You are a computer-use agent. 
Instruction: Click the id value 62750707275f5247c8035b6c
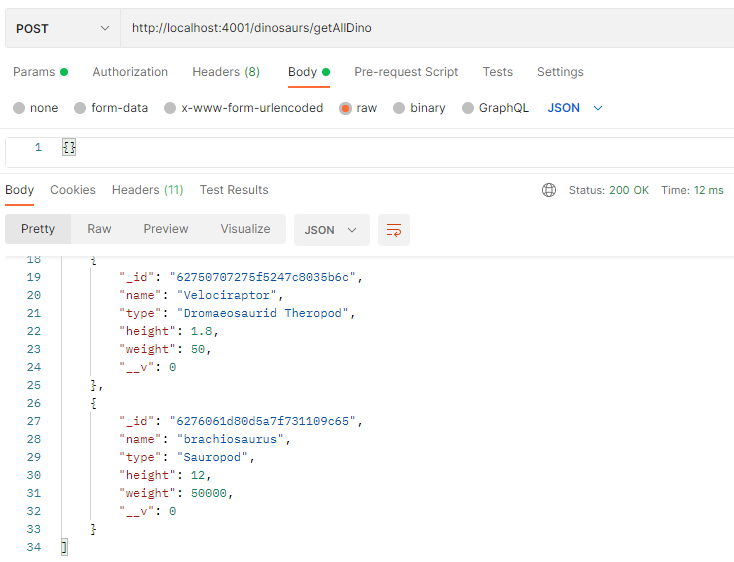tap(263, 277)
